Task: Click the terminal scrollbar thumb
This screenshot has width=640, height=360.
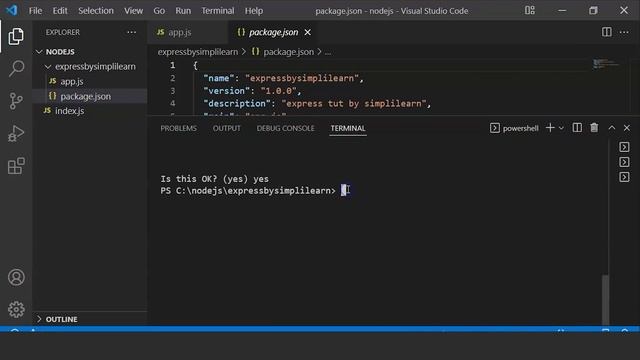Action: [606, 300]
